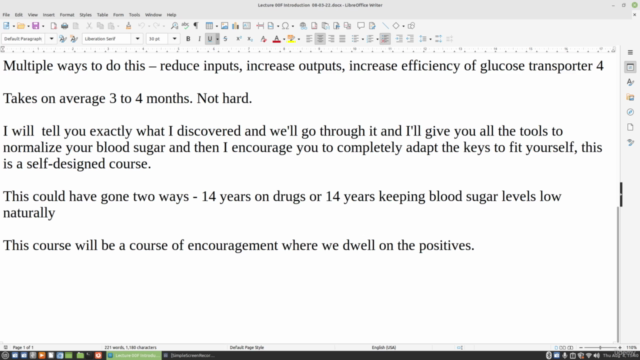
Task: Click Default Page Style in status bar
Action: coord(247,347)
